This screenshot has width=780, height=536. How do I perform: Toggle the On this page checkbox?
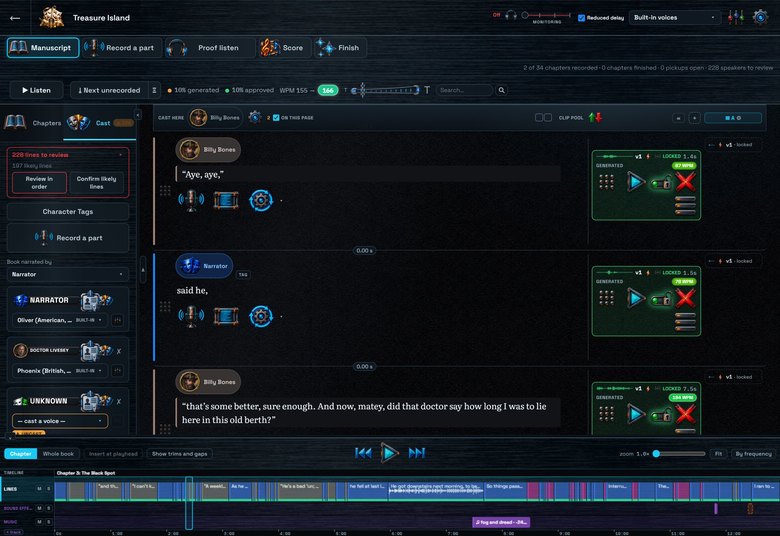276,118
